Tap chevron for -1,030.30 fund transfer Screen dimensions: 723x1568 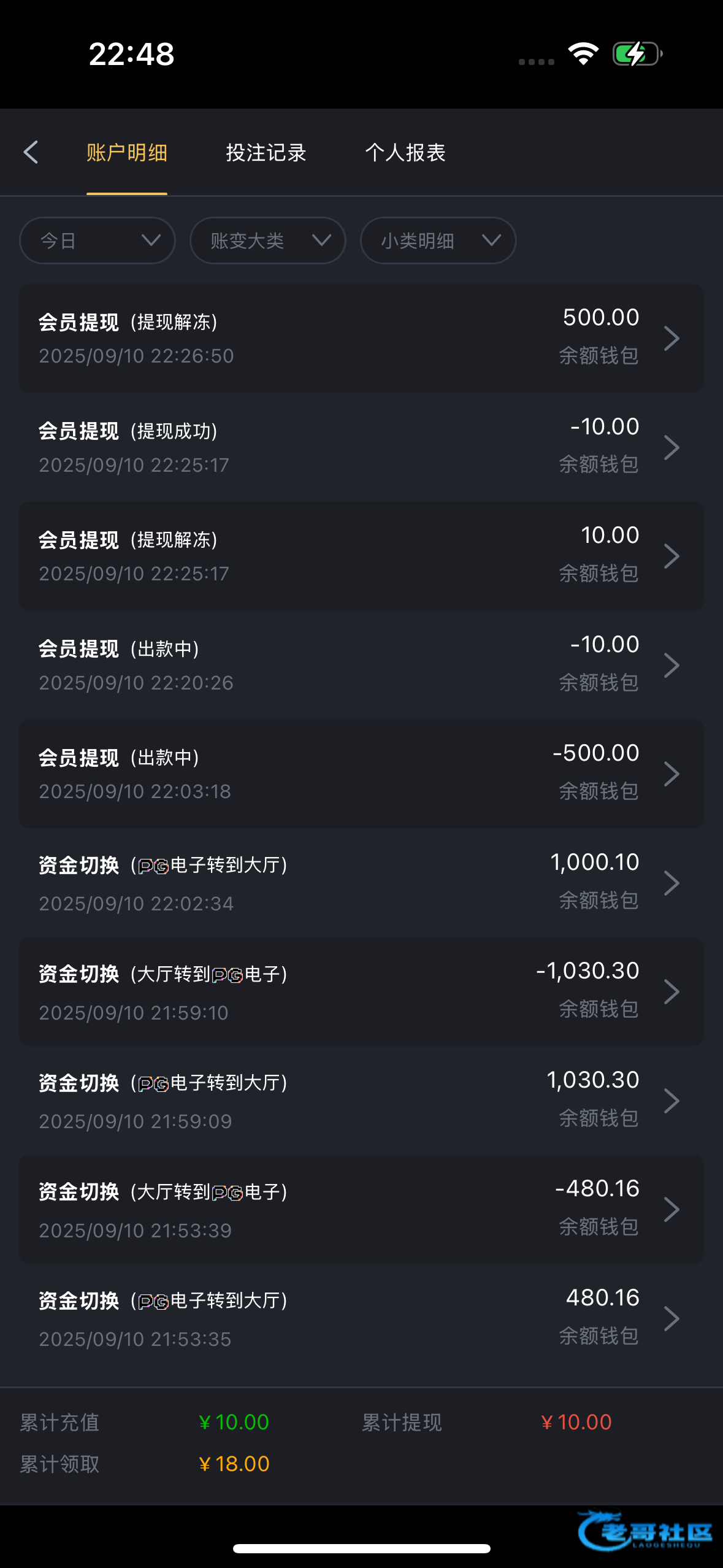point(671,991)
